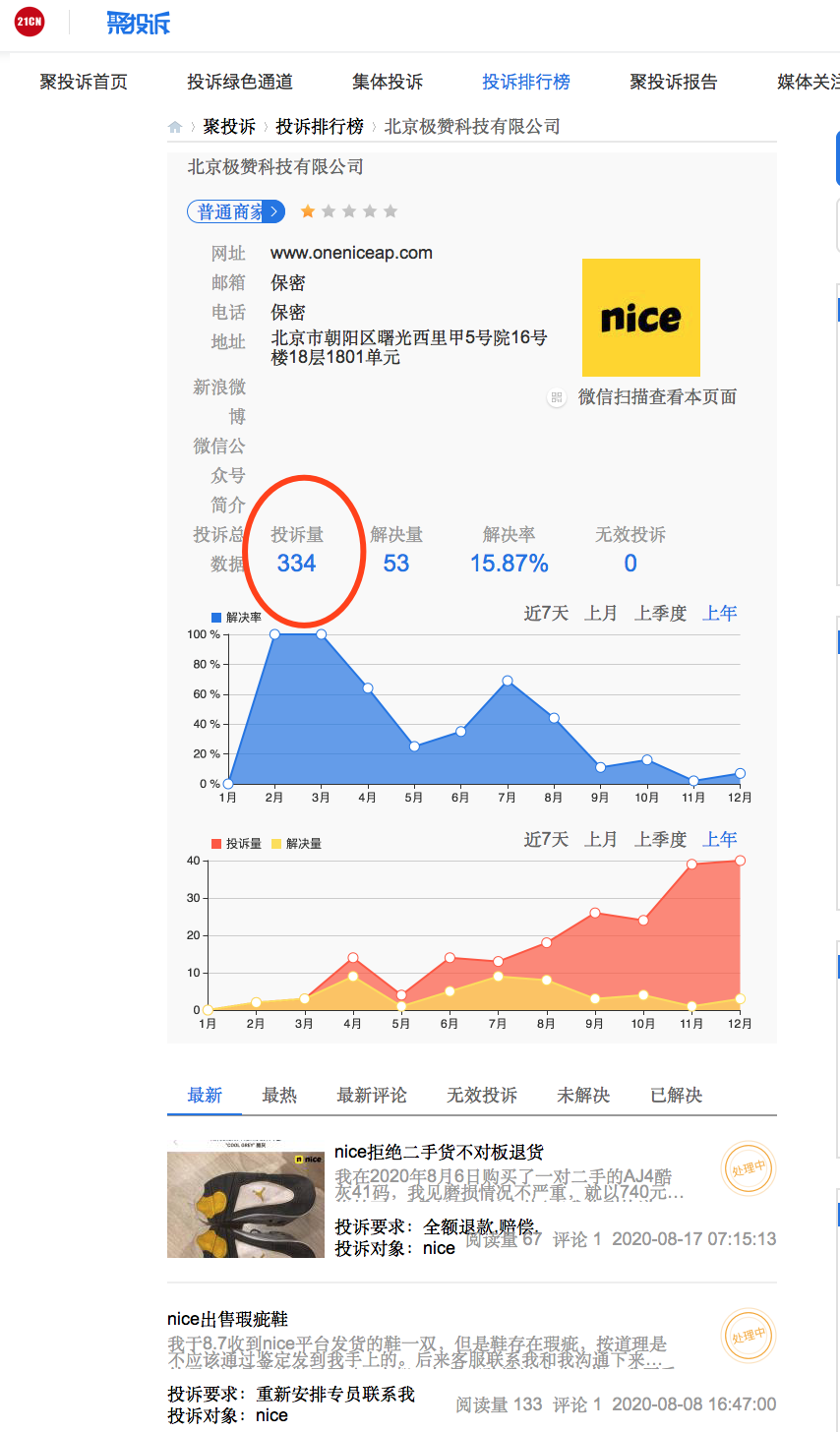Click 评论 1 on 瑕疵鞋 complaint

click(x=576, y=1404)
